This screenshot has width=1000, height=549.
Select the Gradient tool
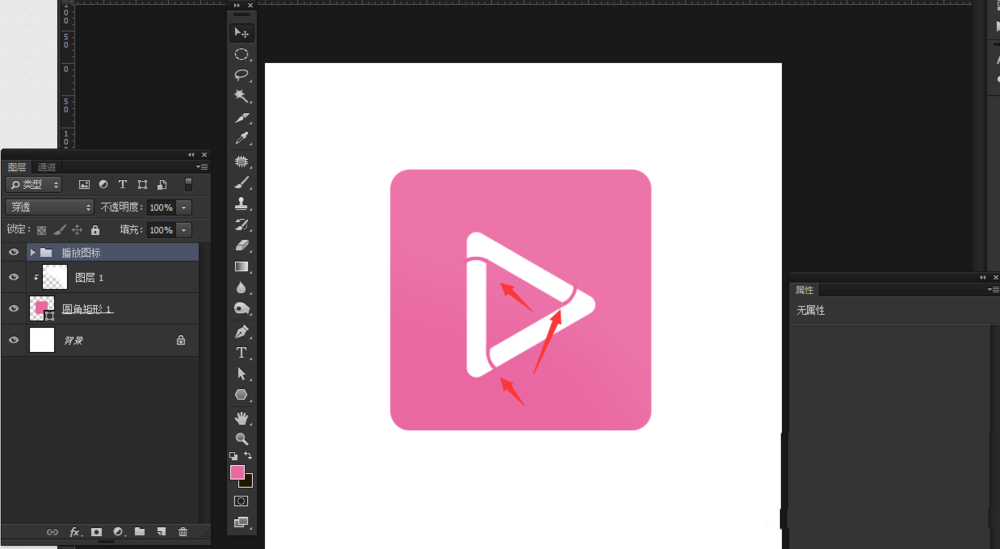(242, 267)
